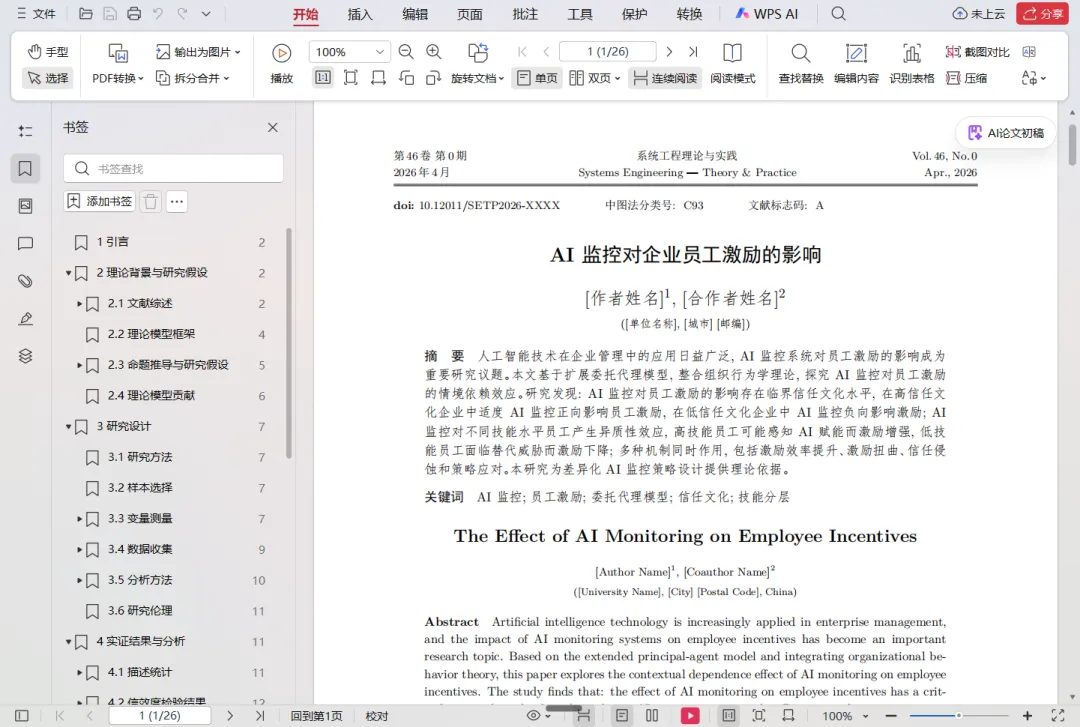The image size is (1080, 727).
Task: Click 未上云 cloud status button
Action: coord(979,14)
